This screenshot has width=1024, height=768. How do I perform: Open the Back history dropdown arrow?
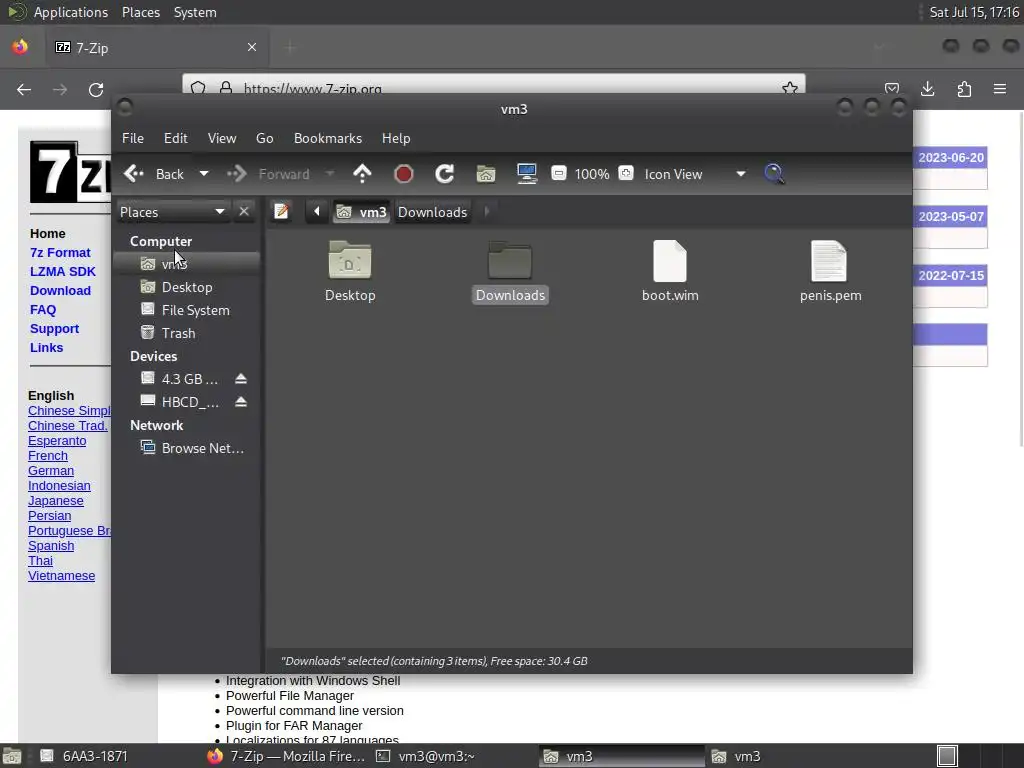click(x=204, y=174)
